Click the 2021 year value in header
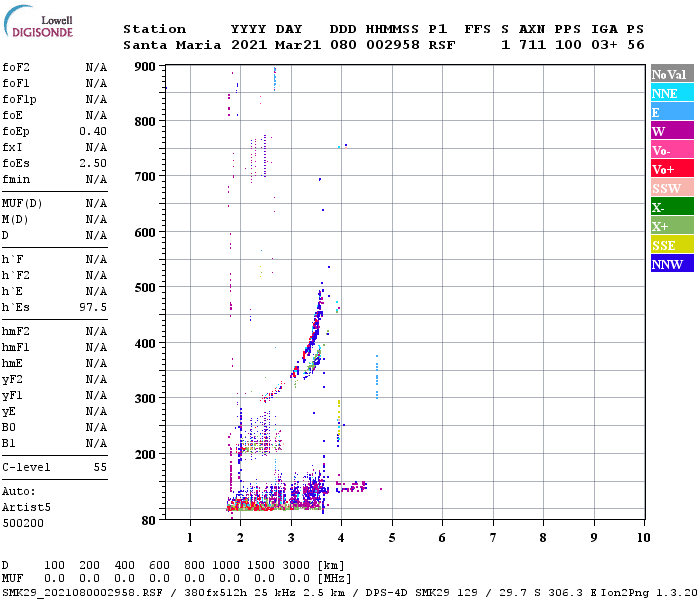This screenshot has height=600, width=700. [x=249, y=46]
